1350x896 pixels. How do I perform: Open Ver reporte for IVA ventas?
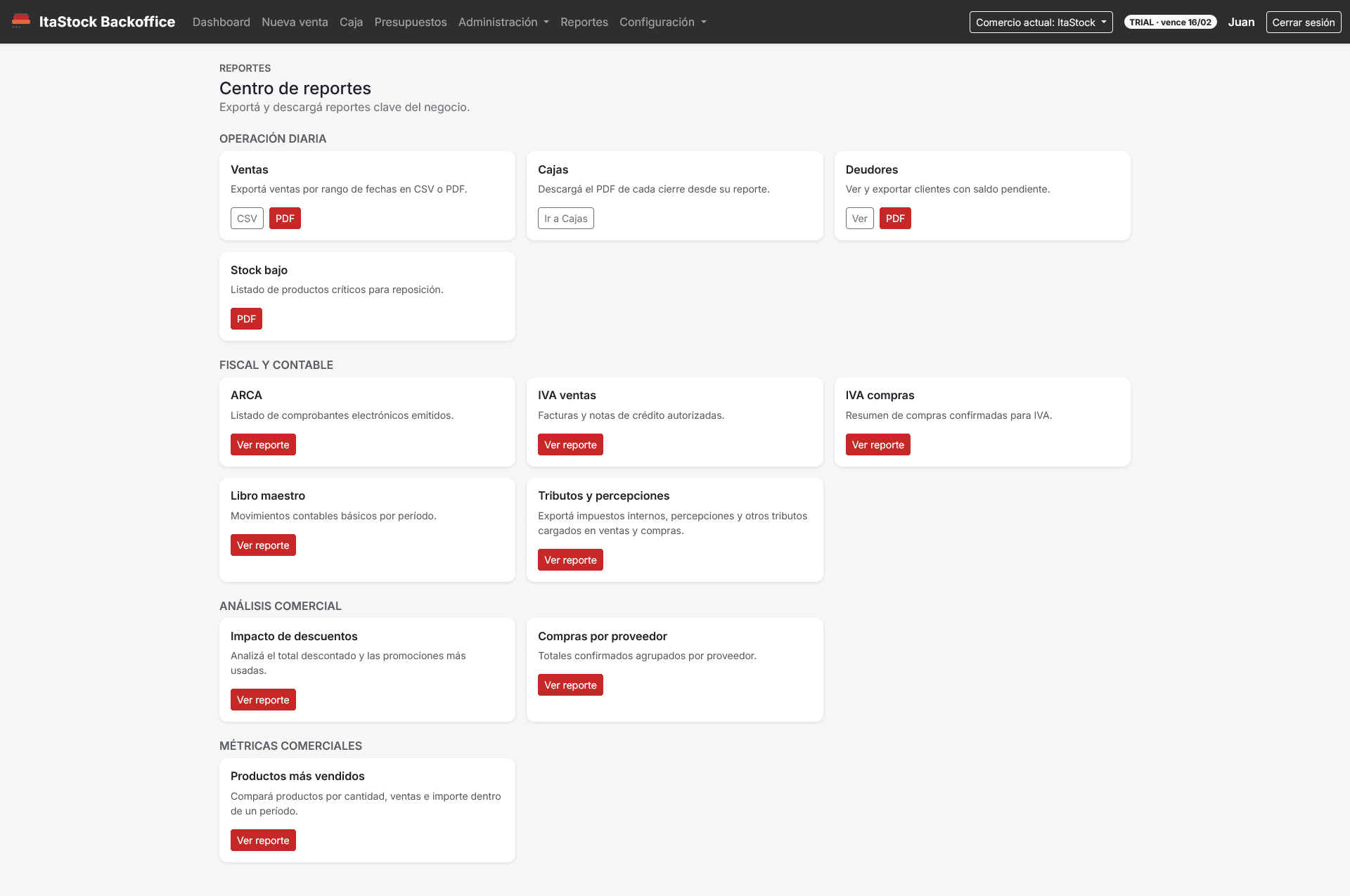pos(570,445)
